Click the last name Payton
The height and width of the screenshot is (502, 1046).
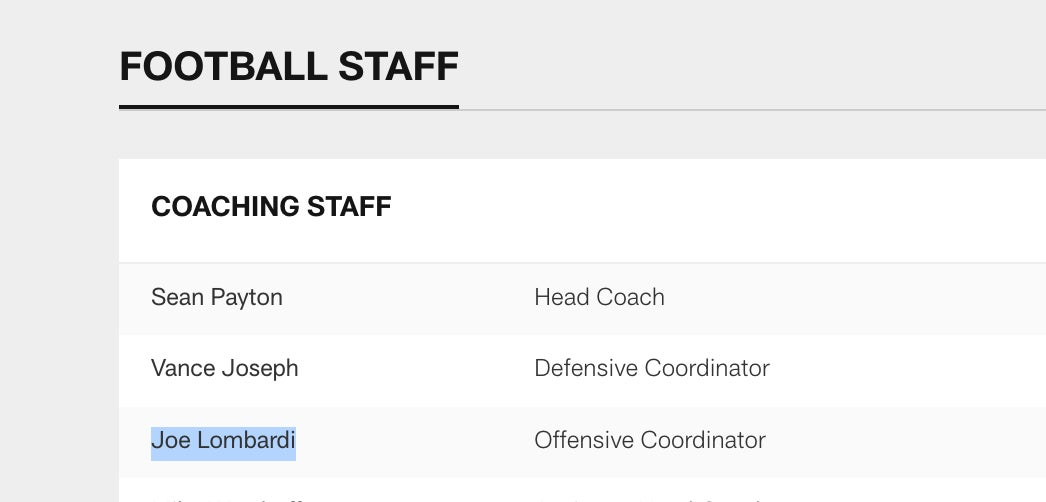(247, 297)
